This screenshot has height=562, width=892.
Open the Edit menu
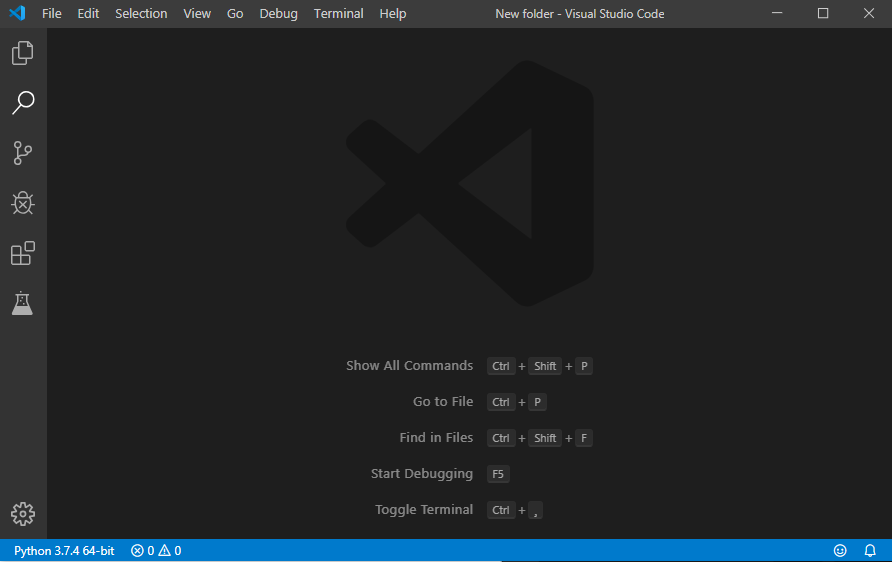[88, 14]
